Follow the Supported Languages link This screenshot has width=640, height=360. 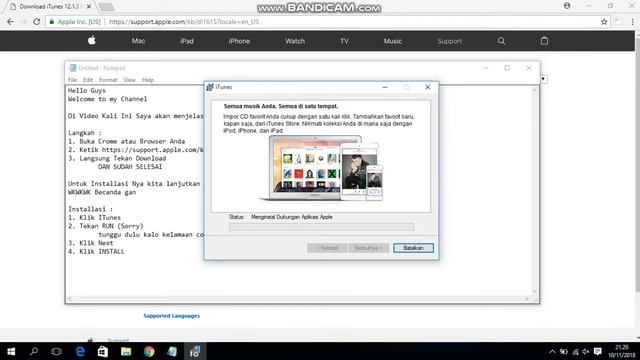coord(171,316)
